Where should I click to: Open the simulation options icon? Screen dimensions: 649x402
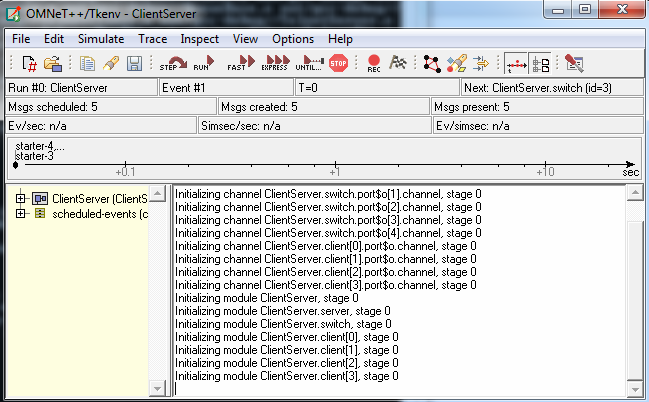tap(574, 64)
